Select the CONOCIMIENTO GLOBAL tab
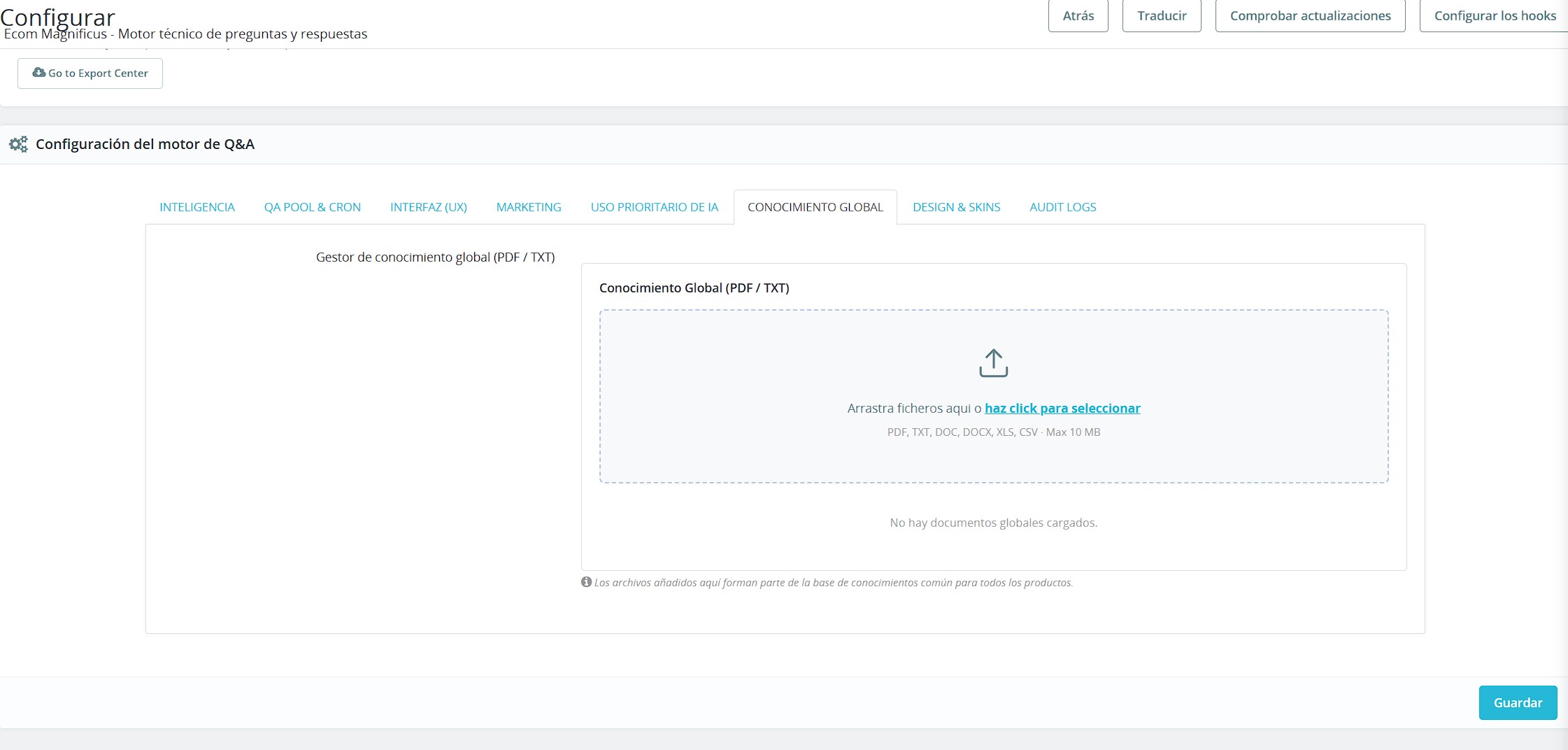Image resolution: width=1568 pixels, height=750 pixels. coord(815,207)
